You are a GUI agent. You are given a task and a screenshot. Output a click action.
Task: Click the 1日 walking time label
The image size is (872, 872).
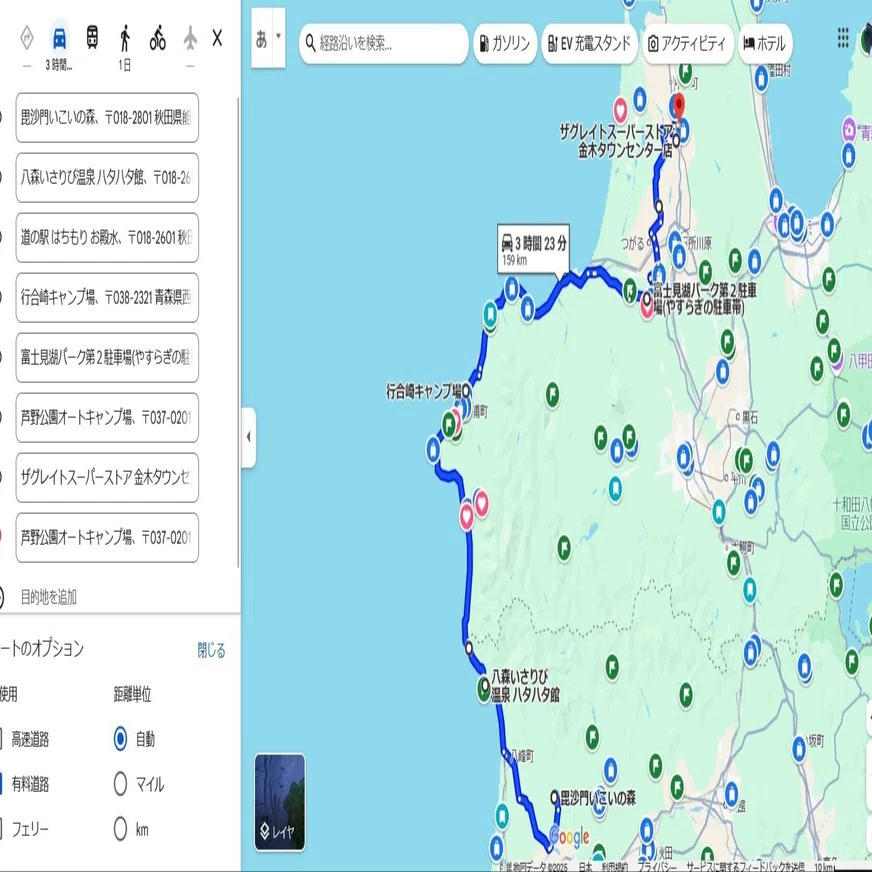point(125,65)
